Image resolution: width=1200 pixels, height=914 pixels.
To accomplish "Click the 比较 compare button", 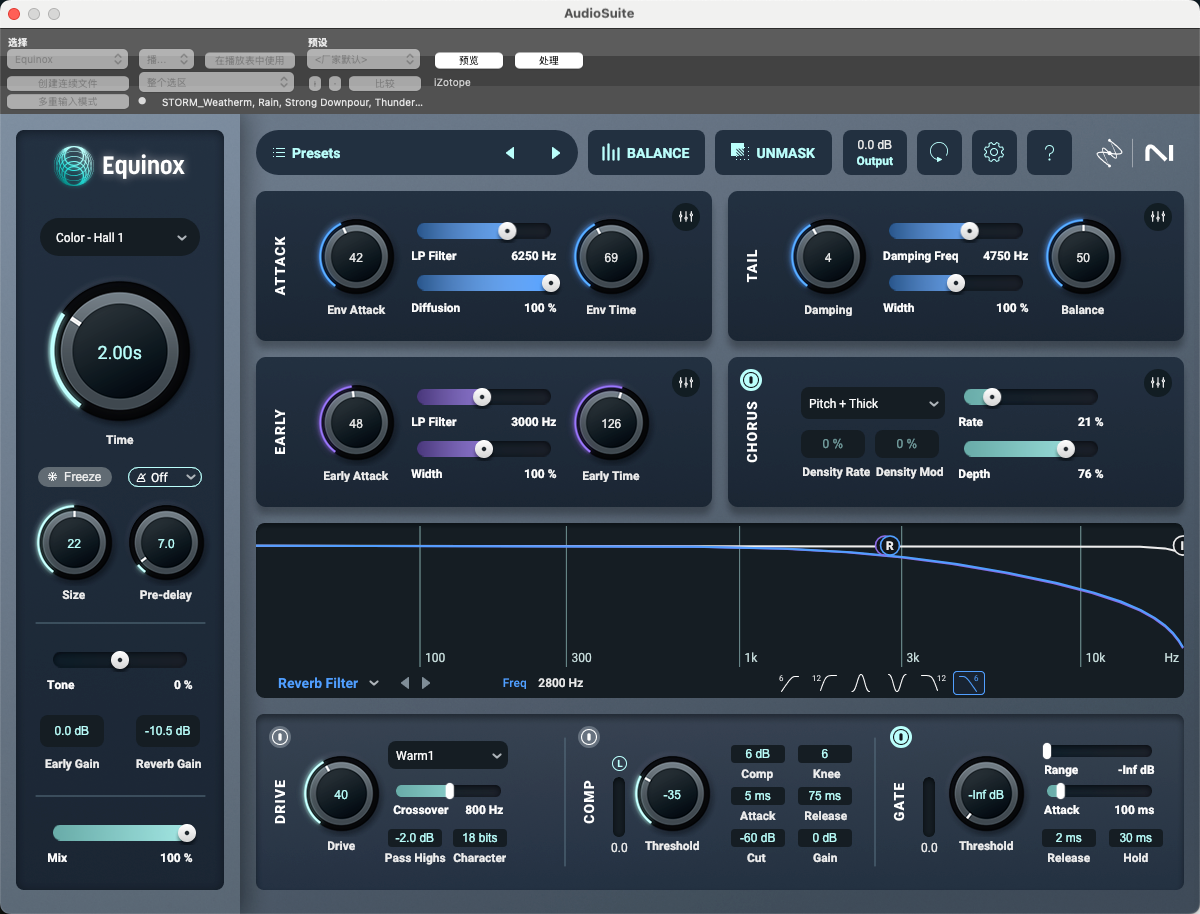I will [384, 84].
